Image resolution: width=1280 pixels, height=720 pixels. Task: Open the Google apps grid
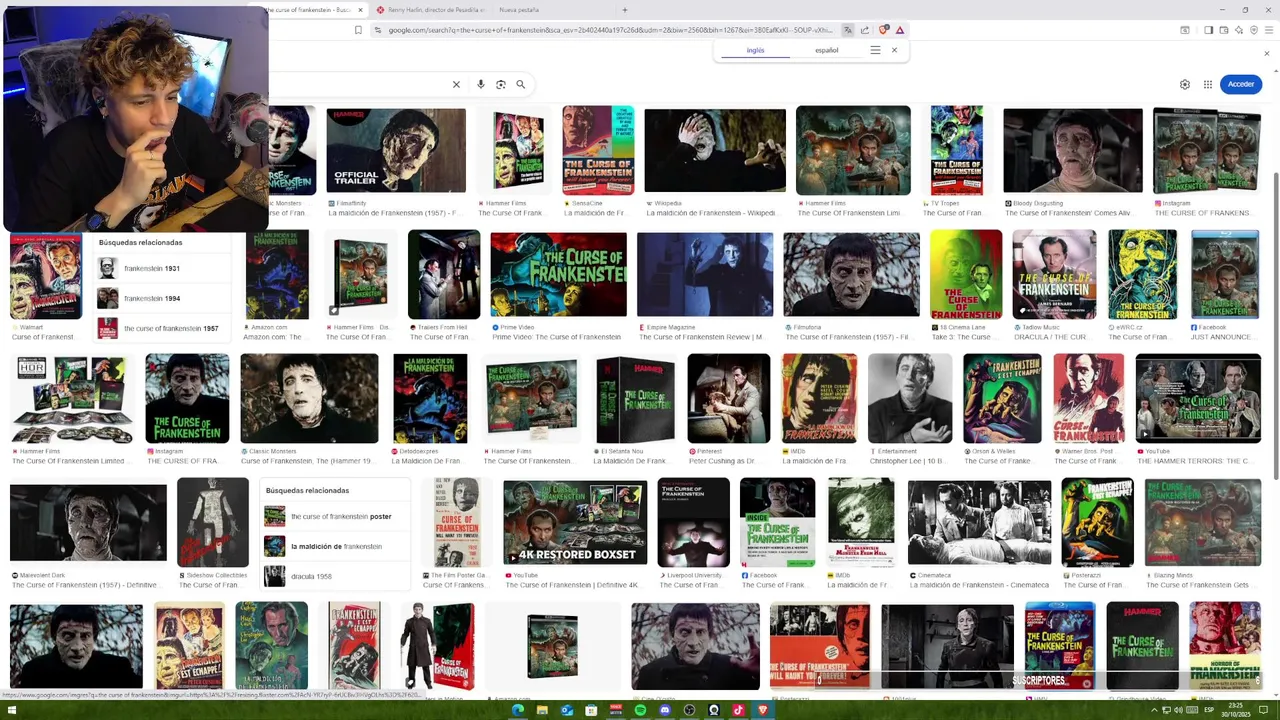[1208, 85]
